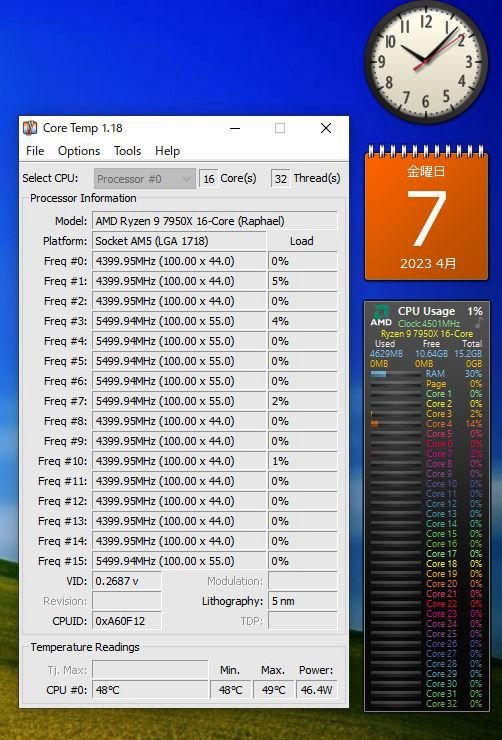Click the Min. temperature value 48°C
Viewport: 502px width, 740px height.
click(230, 690)
